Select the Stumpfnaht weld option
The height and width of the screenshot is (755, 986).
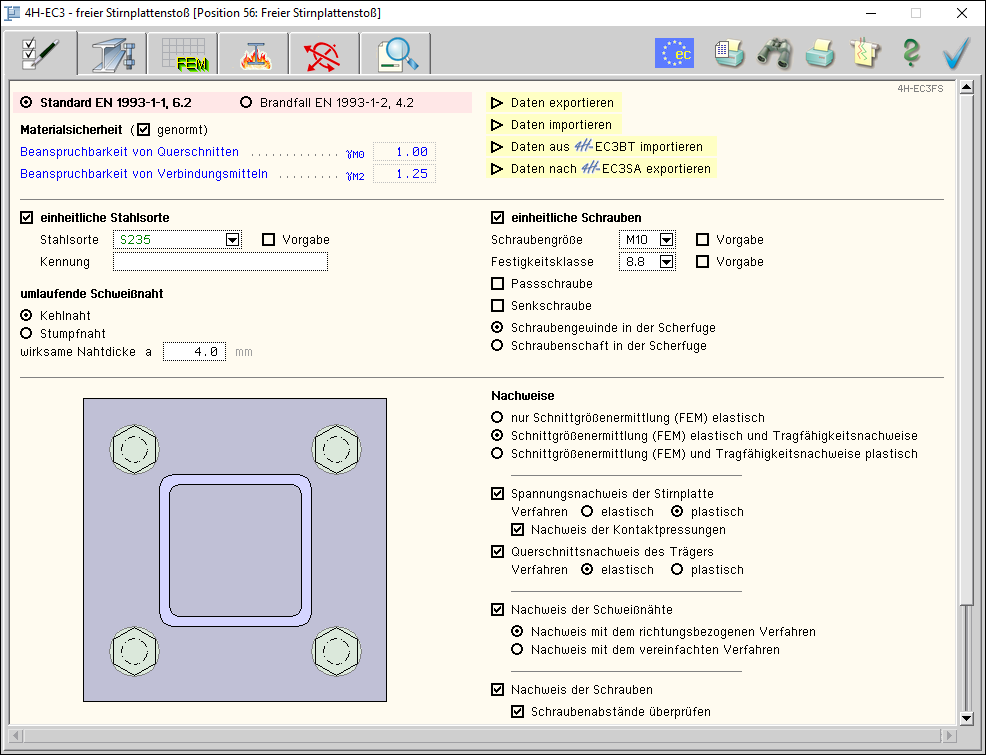pyautogui.click(x=27, y=333)
